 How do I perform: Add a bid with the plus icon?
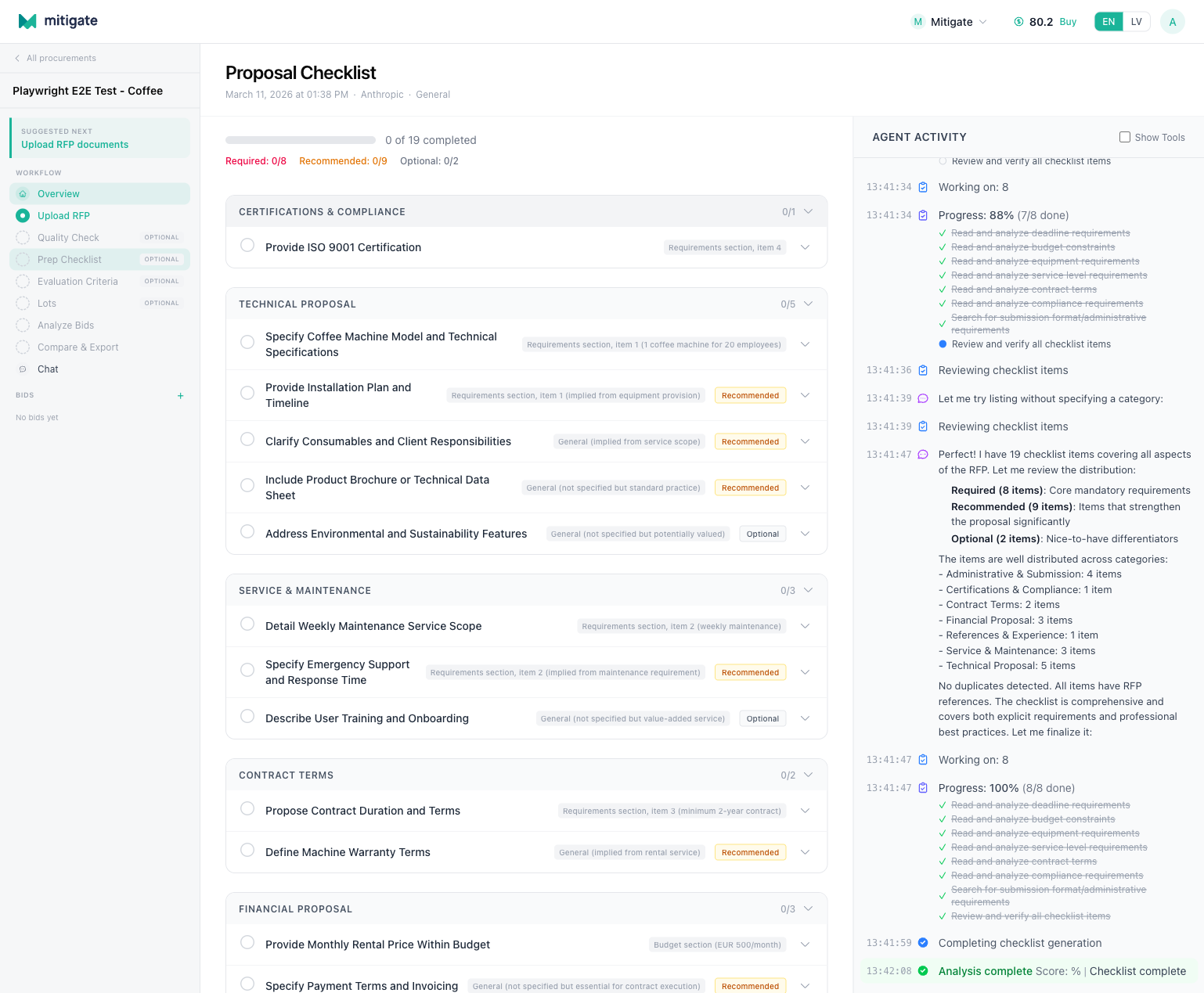(x=180, y=396)
